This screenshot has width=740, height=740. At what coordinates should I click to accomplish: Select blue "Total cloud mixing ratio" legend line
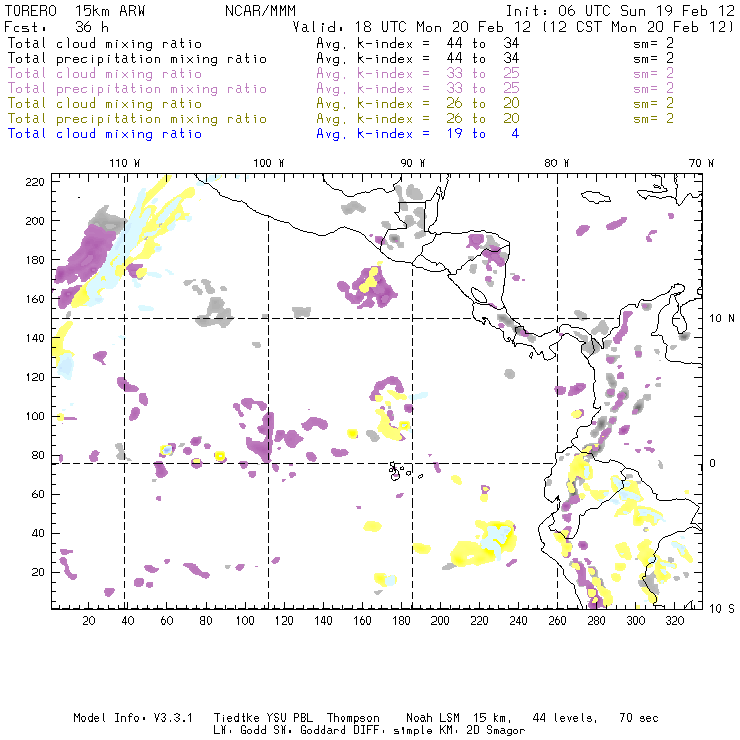tap(105, 134)
